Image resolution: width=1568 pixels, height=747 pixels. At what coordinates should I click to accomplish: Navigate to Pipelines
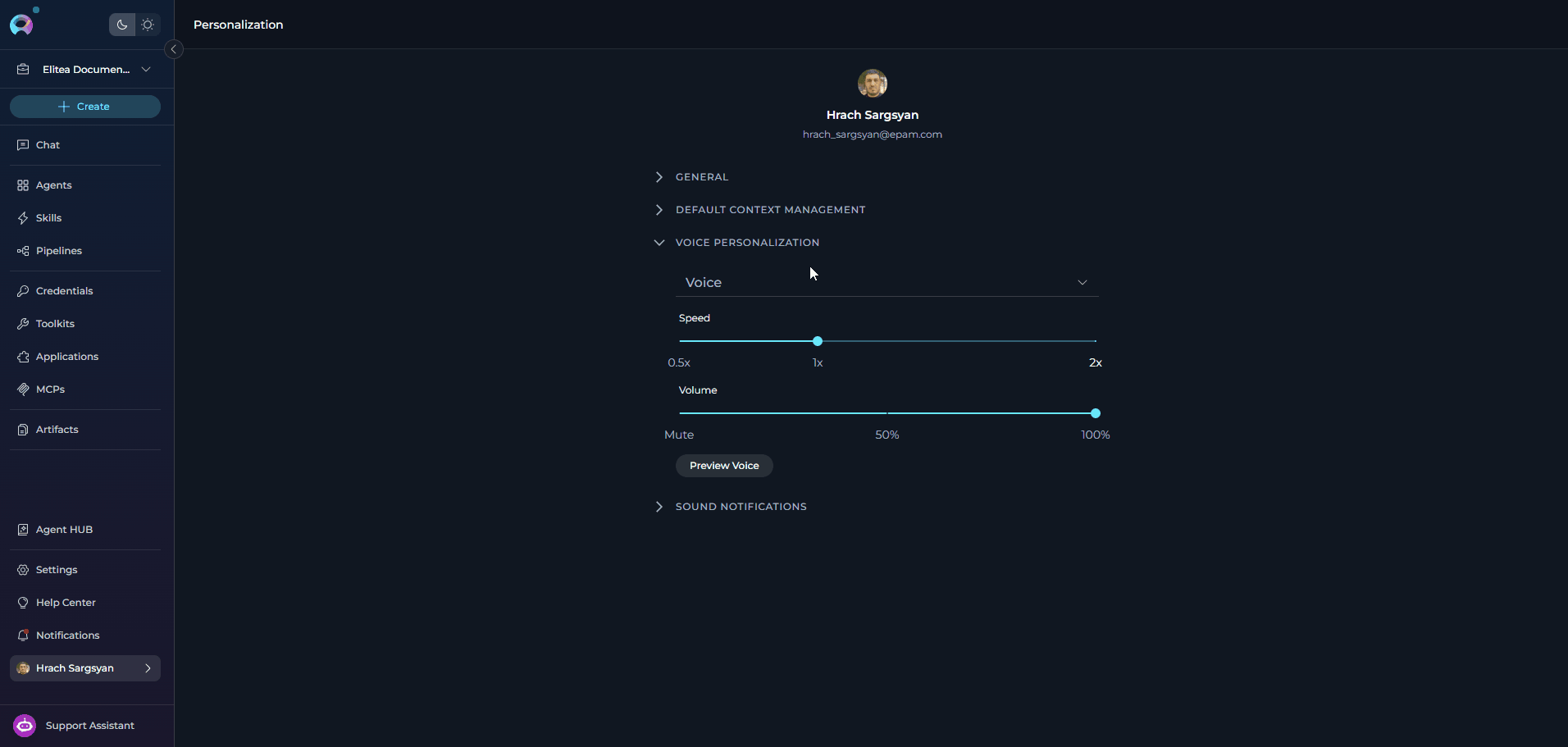tap(85, 251)
